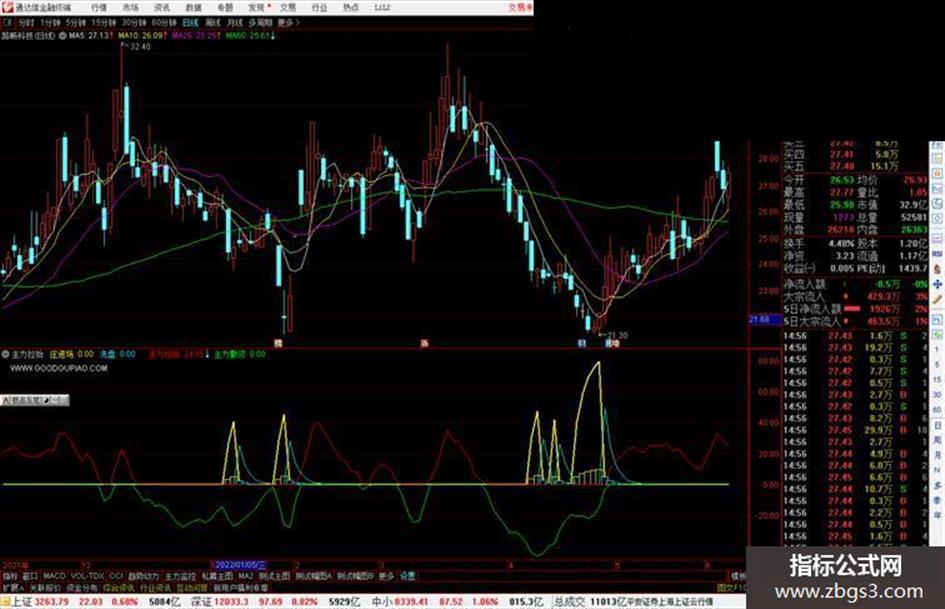This screenshot has height=609, width=945.
Task: Click the 窗口 tab at bottom
Action: [30, 576]
